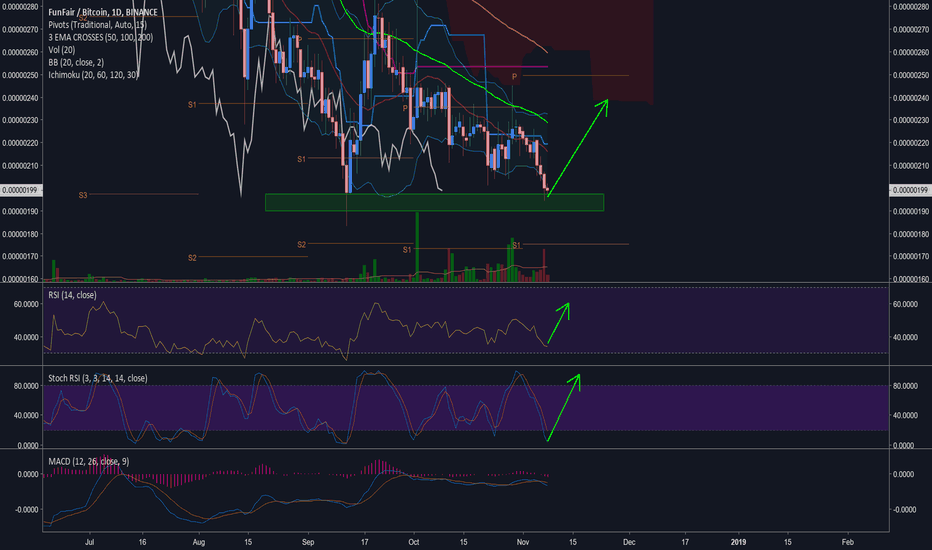Click the Nov label on the time axis
Screen dimensions: 932x550
click(x=523, y=542)
